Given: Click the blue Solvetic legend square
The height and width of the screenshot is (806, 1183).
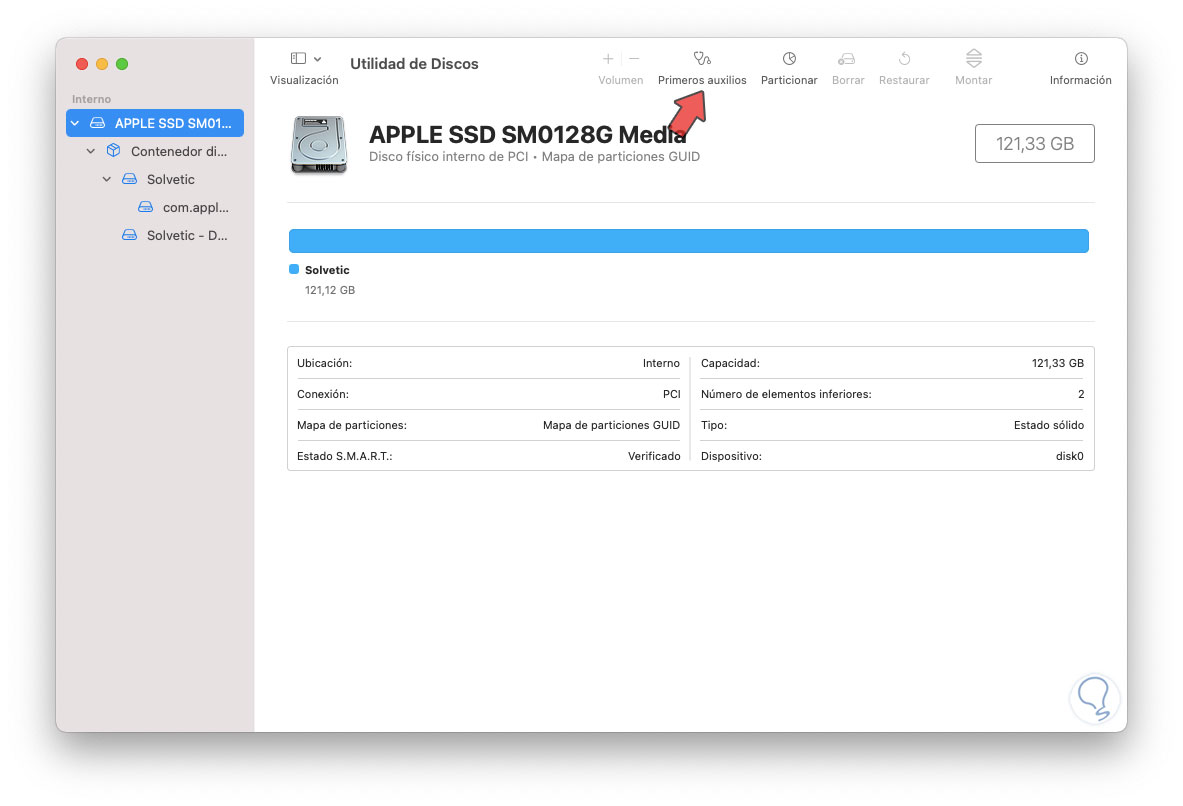Looking at the screenshot, I should coord(294,269).
